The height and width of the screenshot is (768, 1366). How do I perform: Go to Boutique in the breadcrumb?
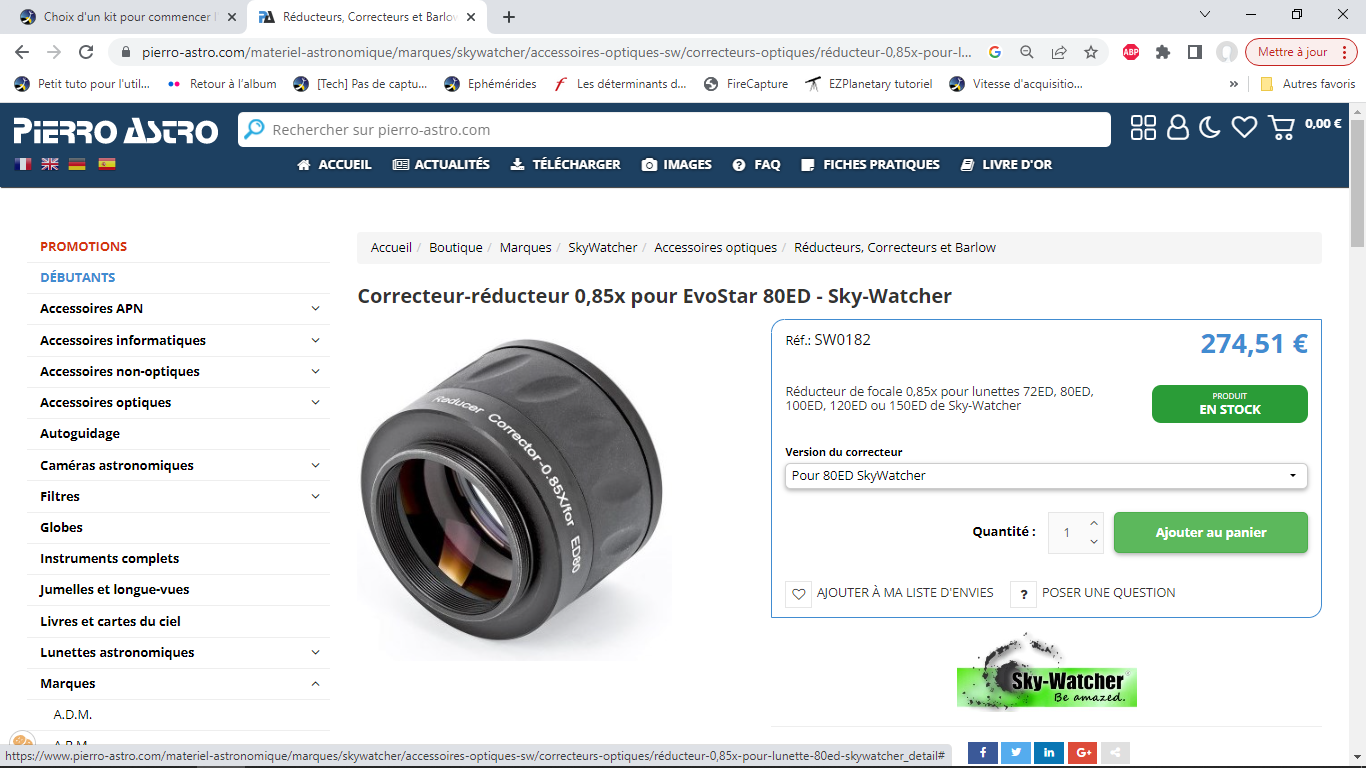pyautogui.click(x=456, y=248)
